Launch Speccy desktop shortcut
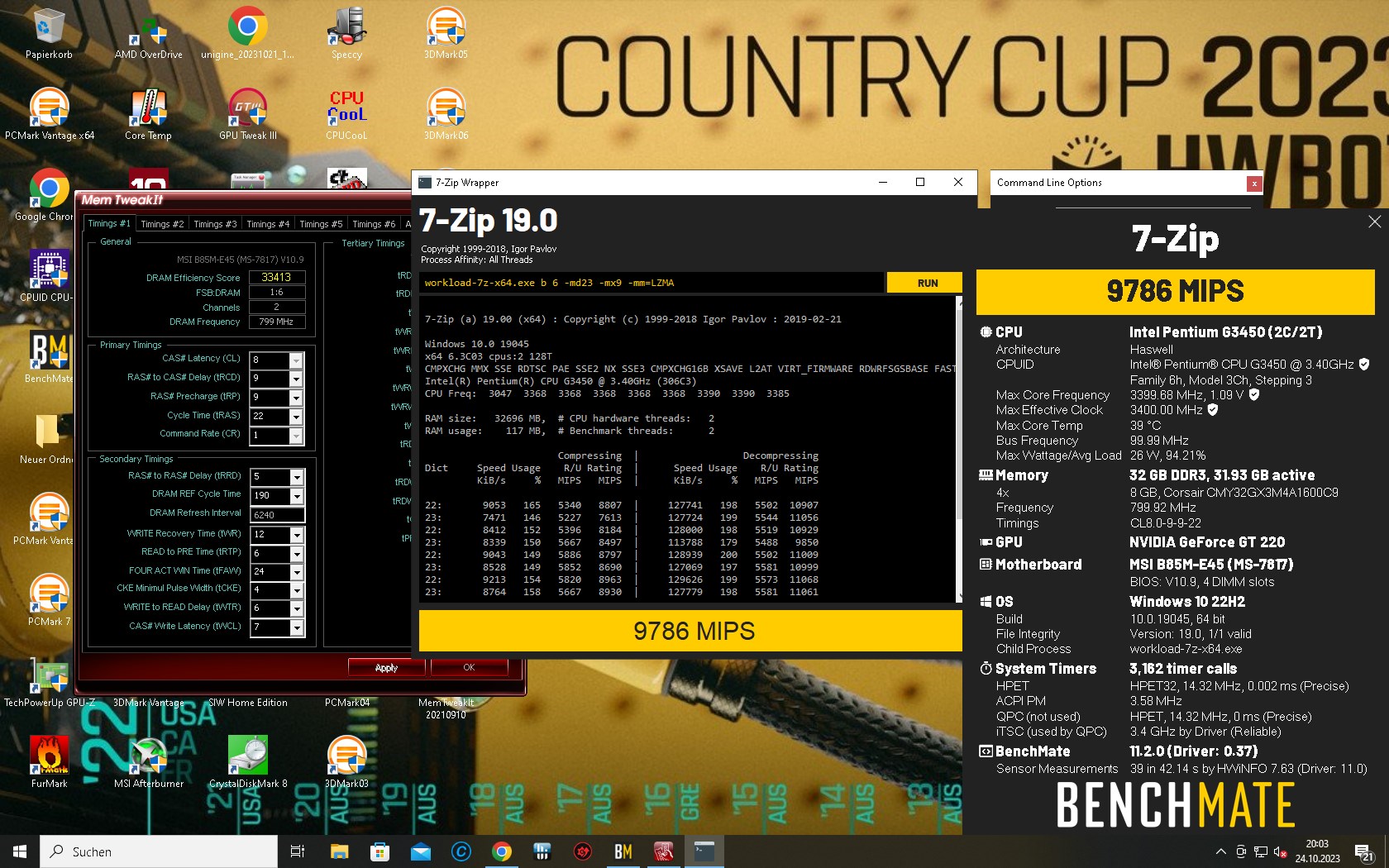This screenshot has width=1389, height=868. (x=346, y=33)
